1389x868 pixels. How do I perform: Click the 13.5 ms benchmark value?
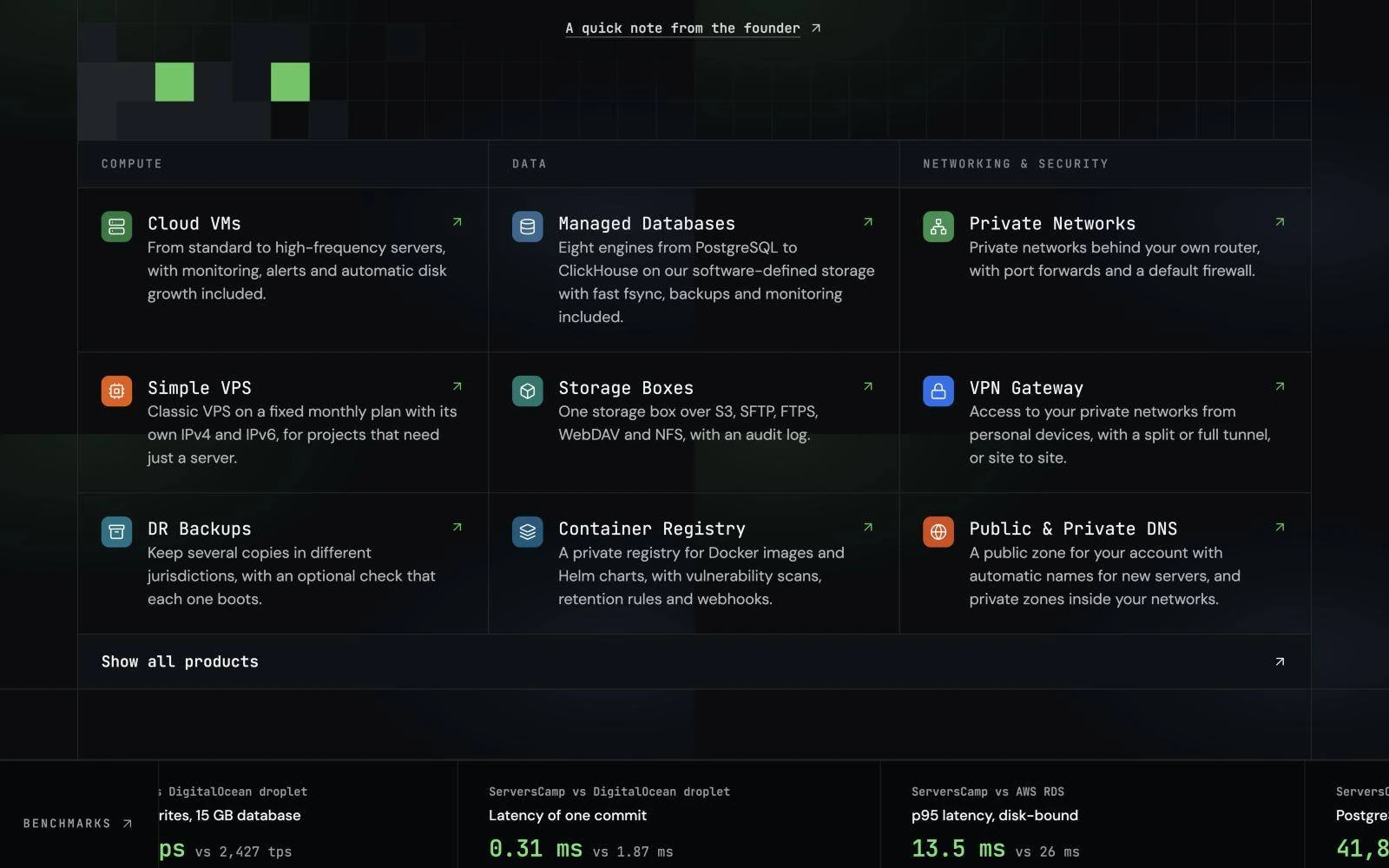click(958, 848)
